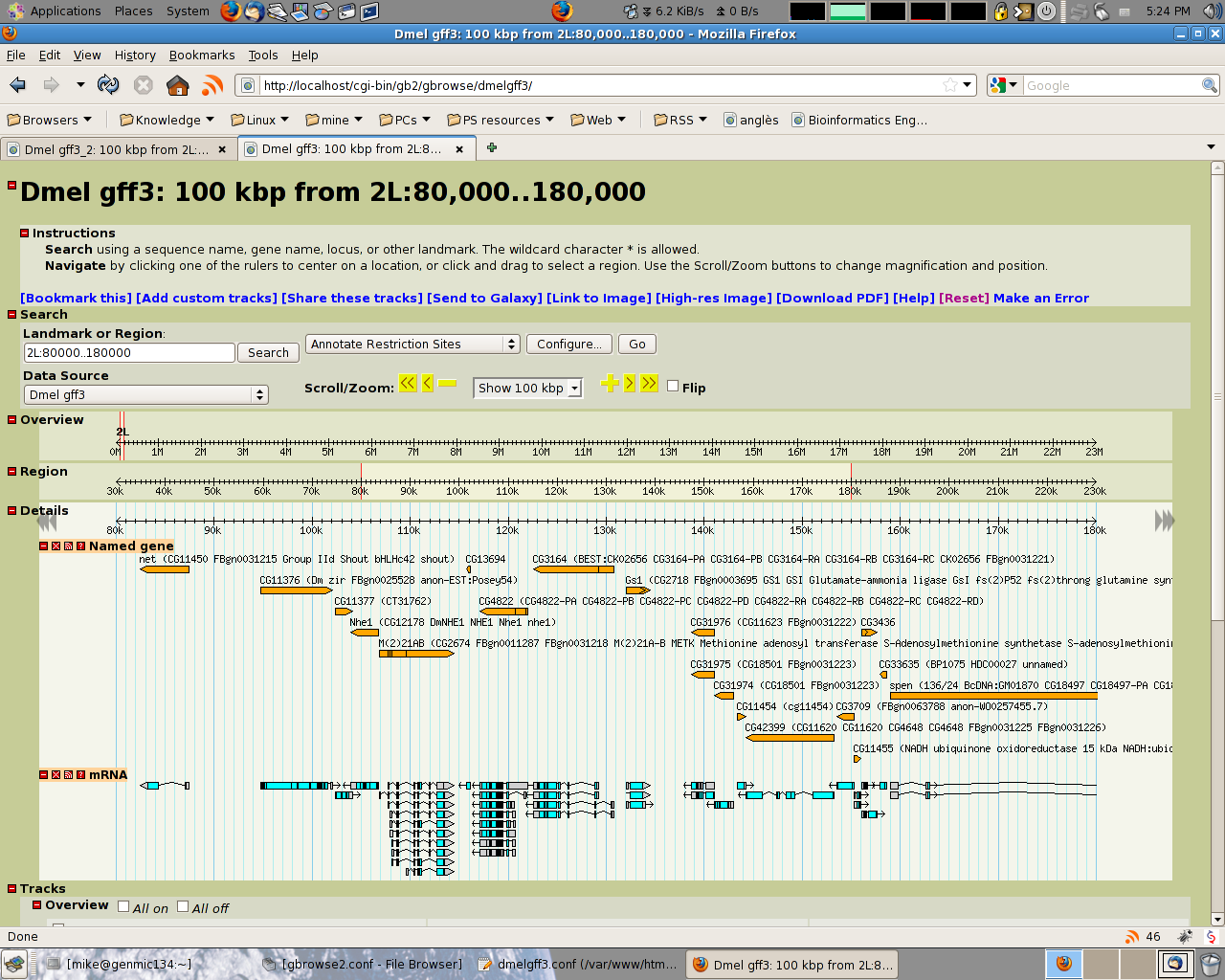Collapse the Instructions section
Image resolution: width=1225 pixels, height=980 pixels.
pos(25,233)
